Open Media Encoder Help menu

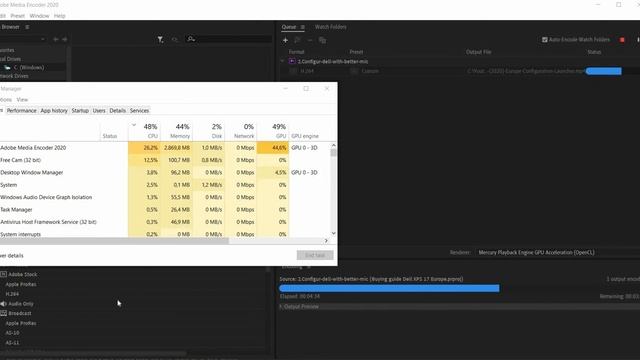click(x=60, y=16)
